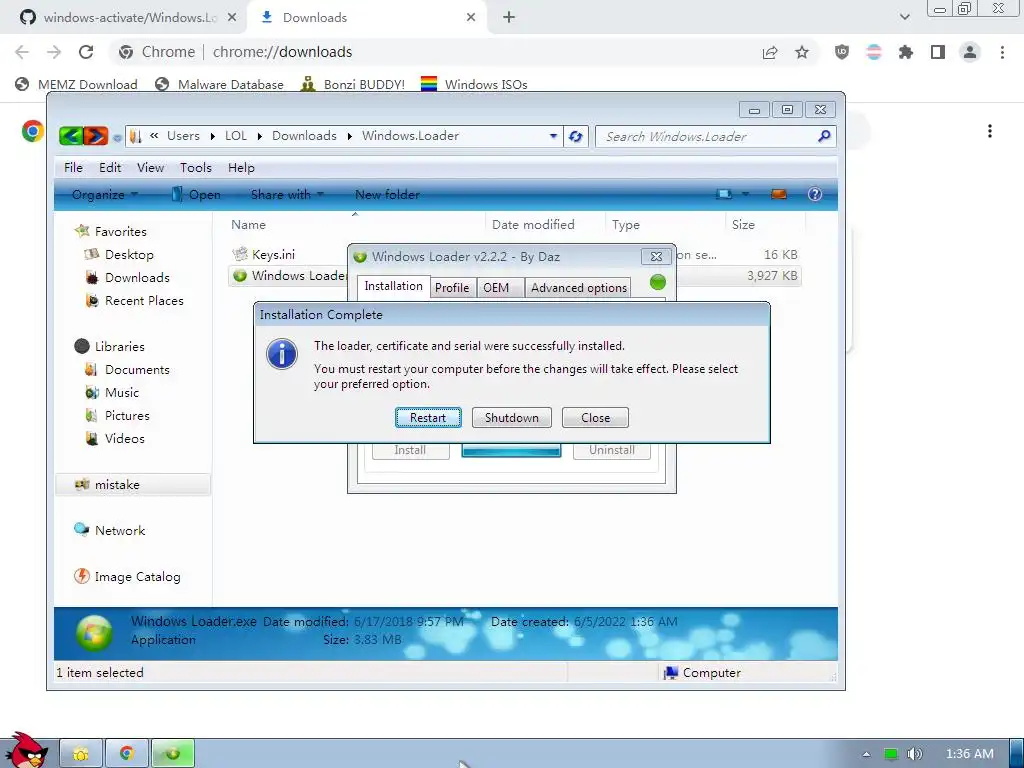
Task: Open Recent Places in the sidebar
Action: pyautogui.click(x=135, y=300)
